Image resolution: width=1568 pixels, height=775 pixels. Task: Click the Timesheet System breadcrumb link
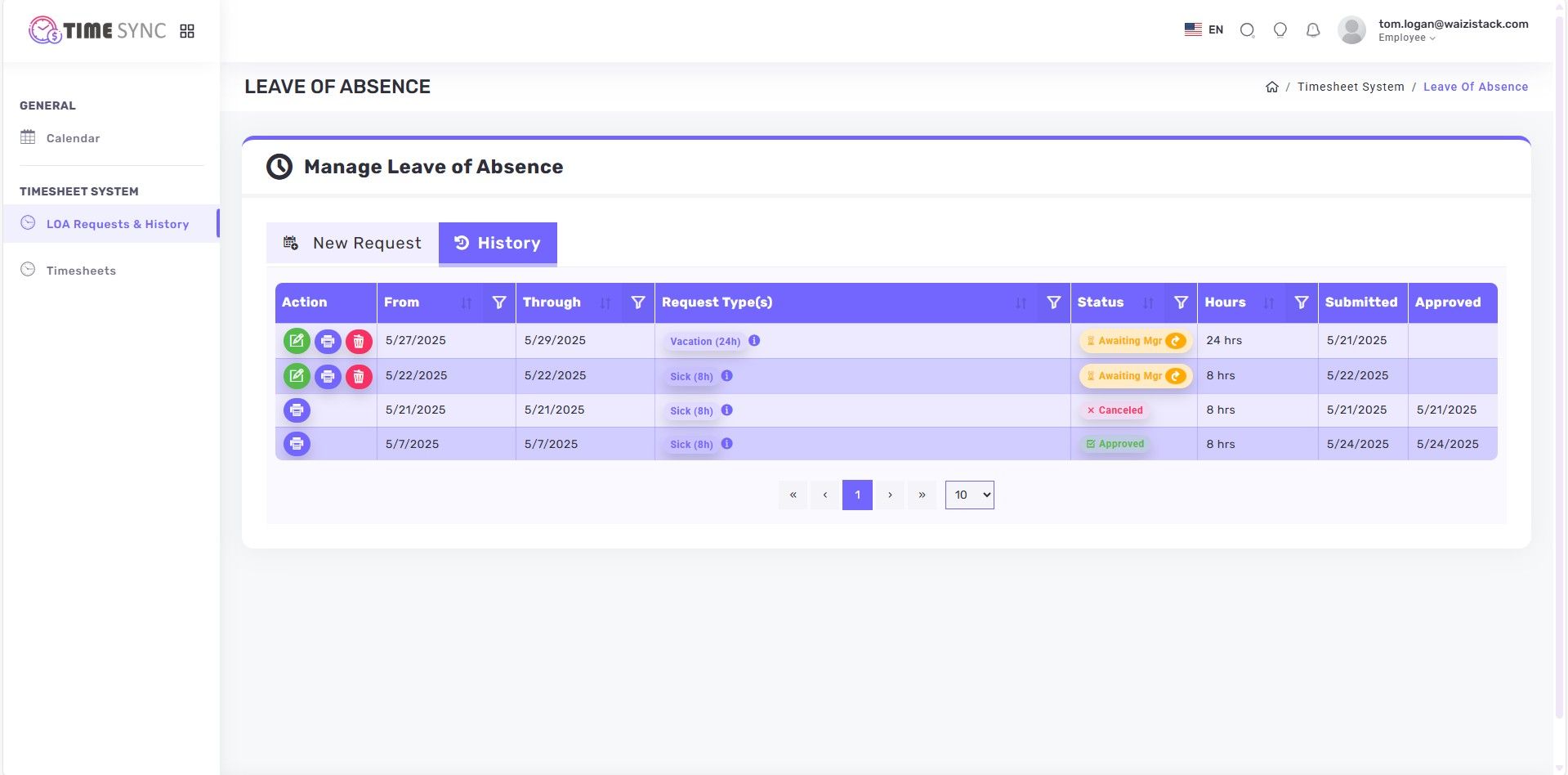[1350, 87]
